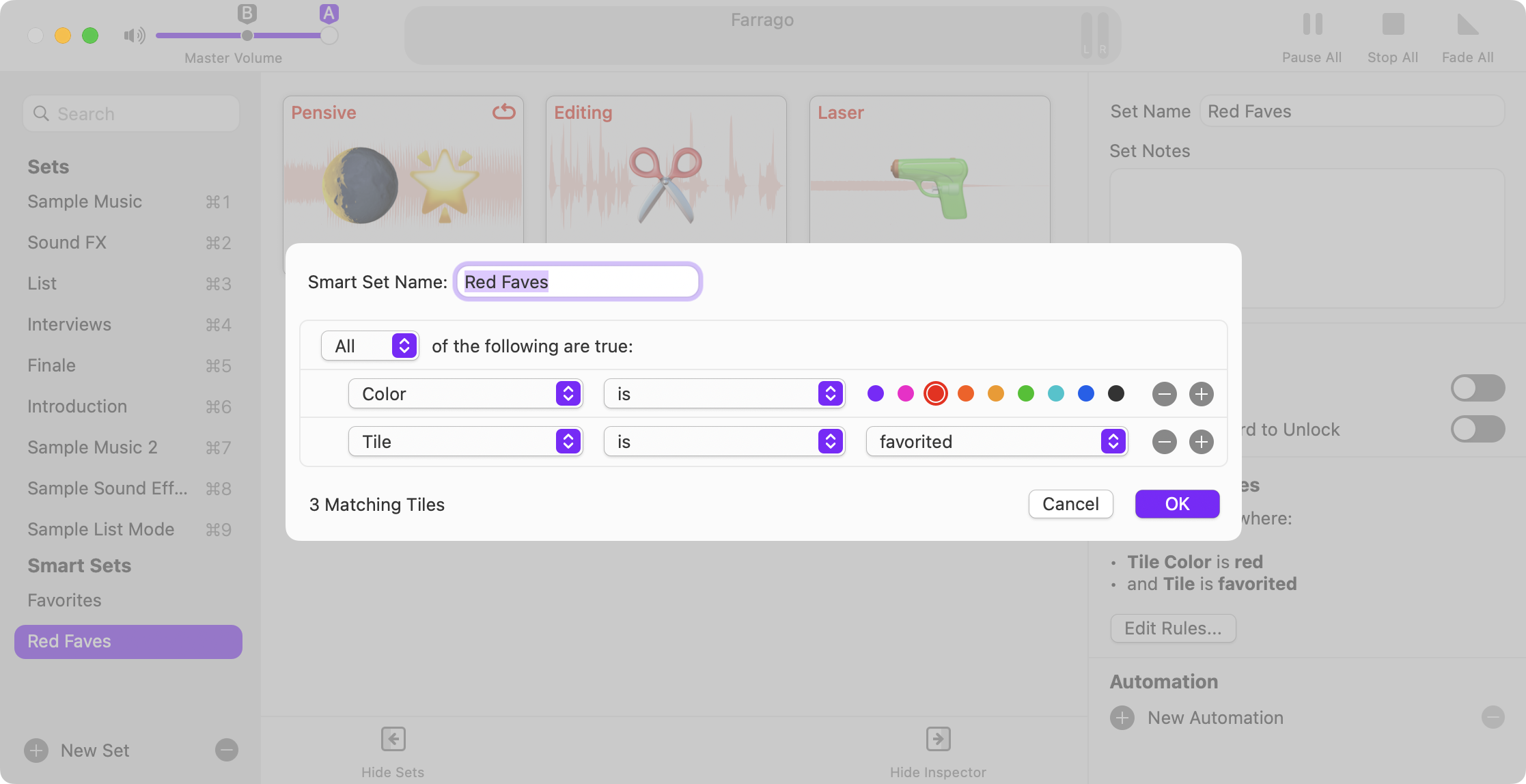Select the Sample Music 2 set
This screenshot has width=1526, height=784.
pyautogui.click(x=128, y=447)
